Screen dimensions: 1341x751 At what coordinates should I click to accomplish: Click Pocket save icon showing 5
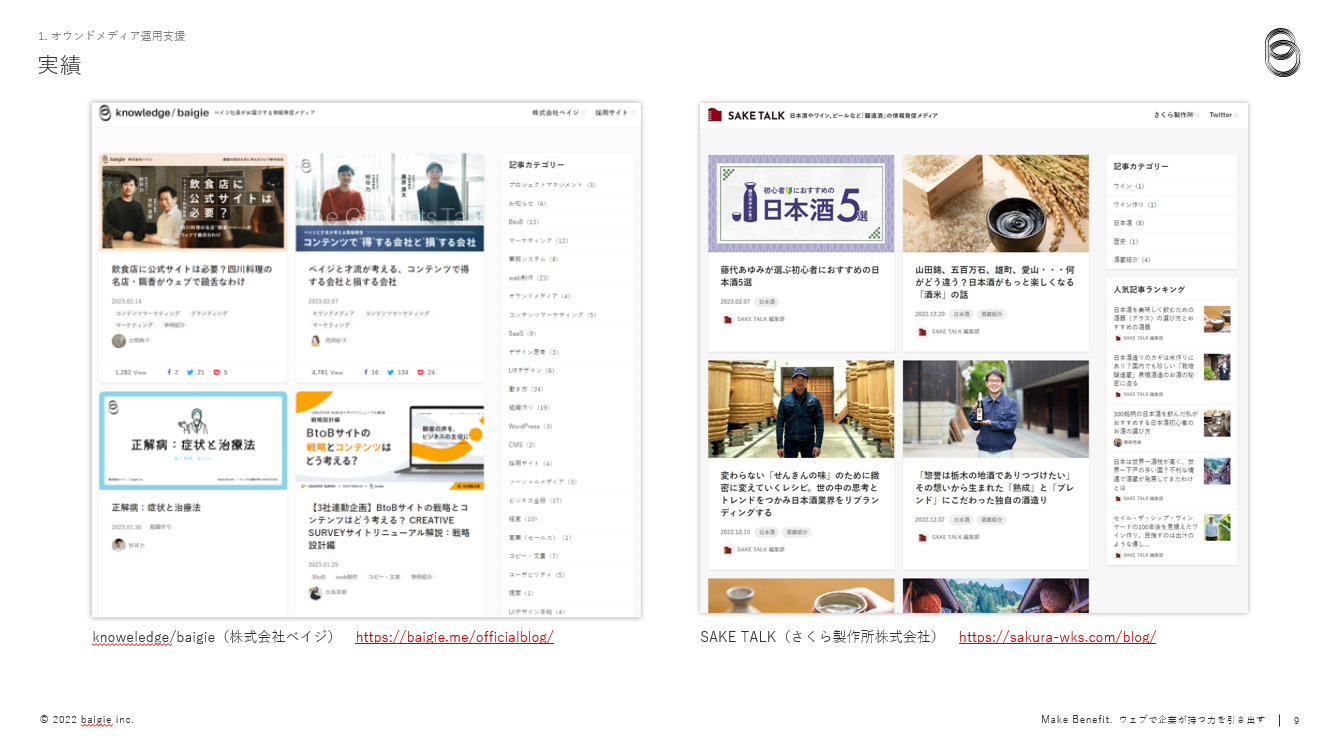pyautogui.click(x=216, y=372)
